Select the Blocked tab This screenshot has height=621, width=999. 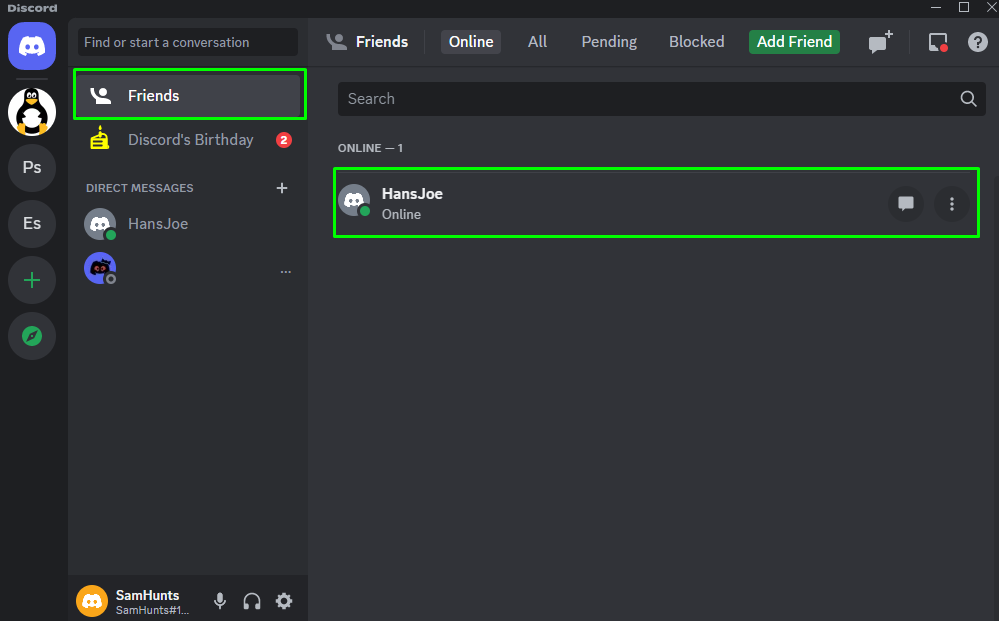pos(696,42)
